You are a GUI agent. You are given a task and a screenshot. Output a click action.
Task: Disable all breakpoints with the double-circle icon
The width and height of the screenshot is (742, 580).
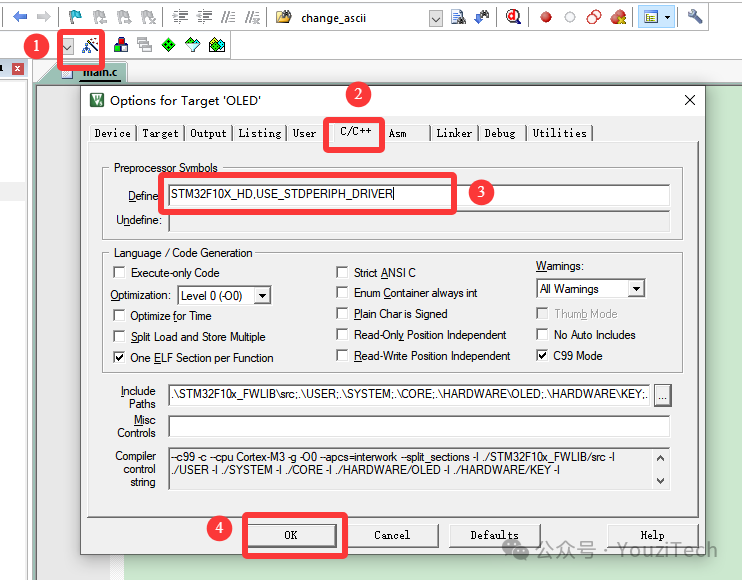594,18
